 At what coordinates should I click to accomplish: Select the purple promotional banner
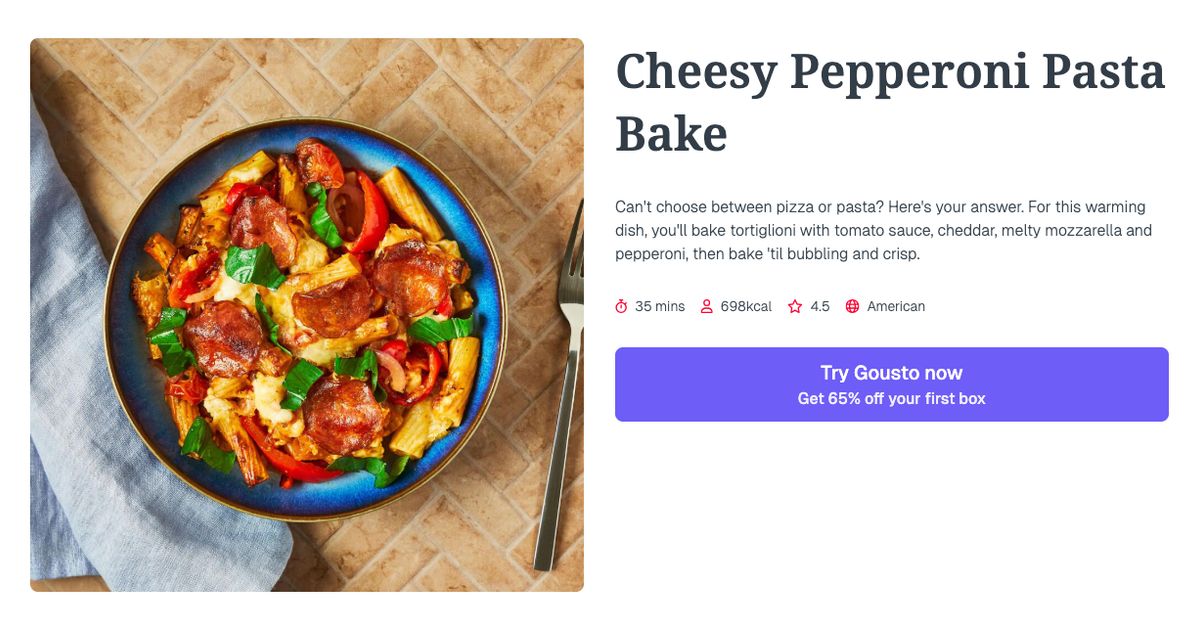[x=891, y=384]
